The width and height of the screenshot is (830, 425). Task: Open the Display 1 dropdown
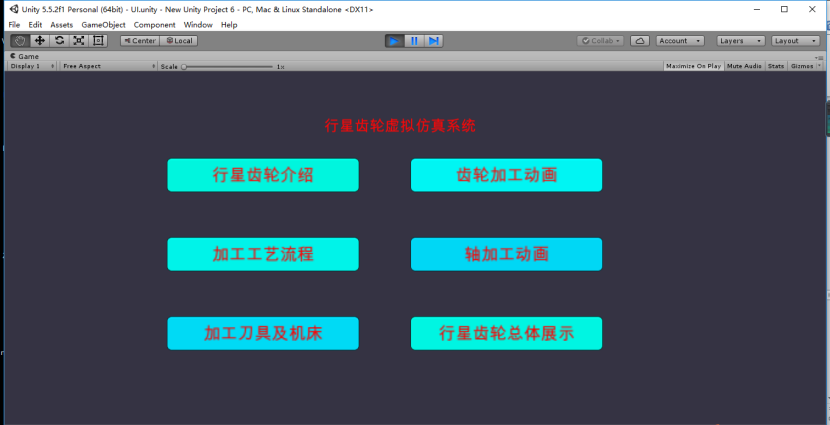pyautogui.click(x=32, y=66)
